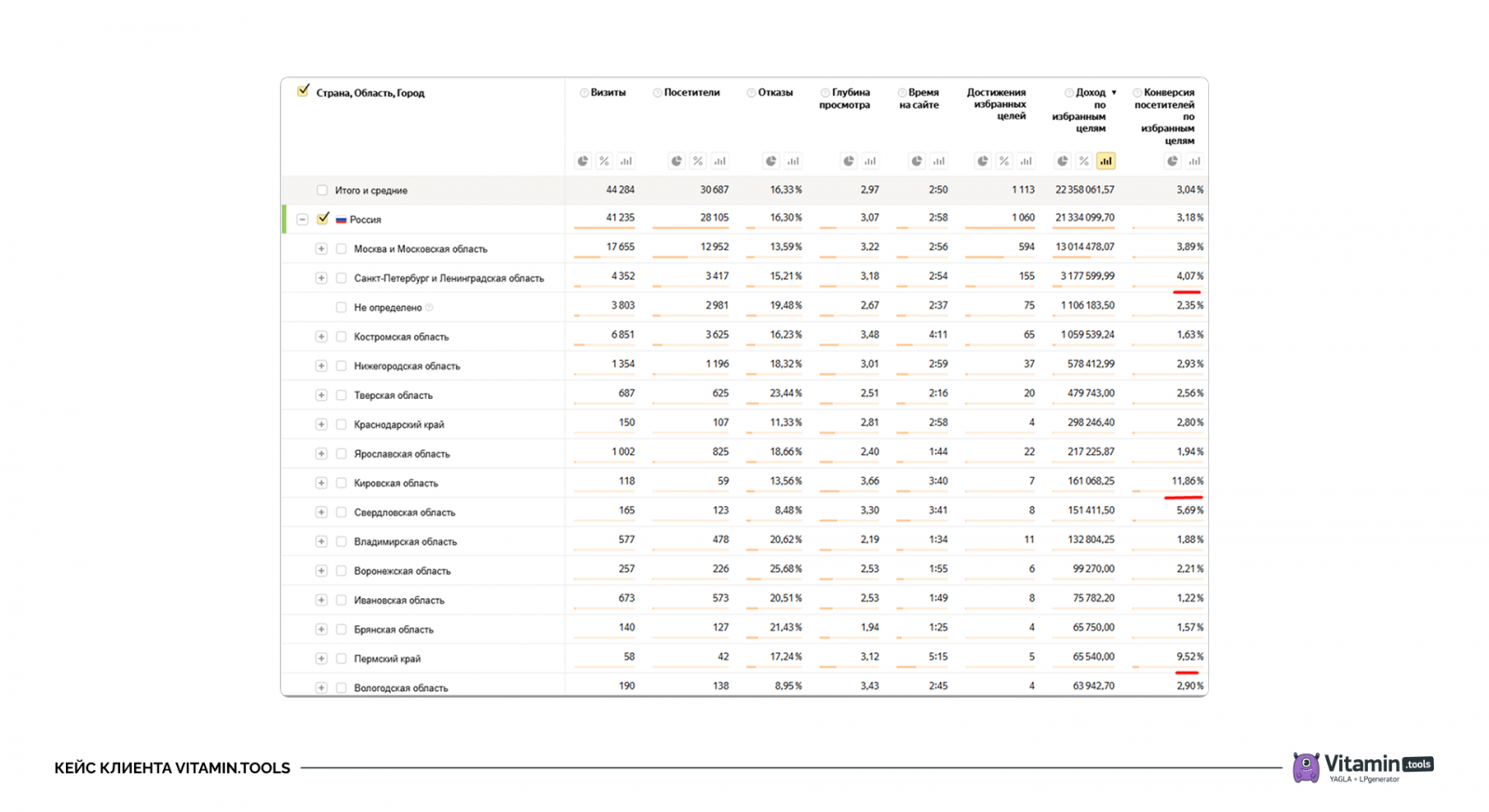Tick the Костромская область checkbox
1489x812 pixels.
[342, 337]
